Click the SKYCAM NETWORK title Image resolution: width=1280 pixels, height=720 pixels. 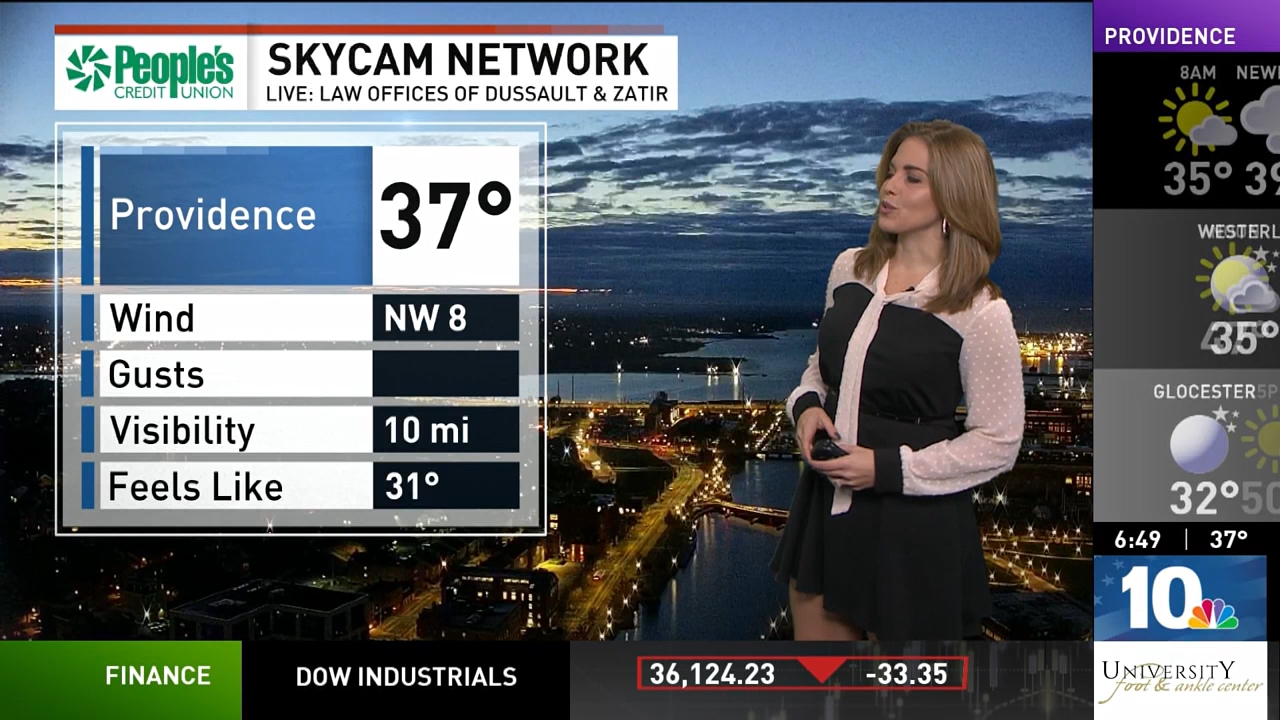458,60
